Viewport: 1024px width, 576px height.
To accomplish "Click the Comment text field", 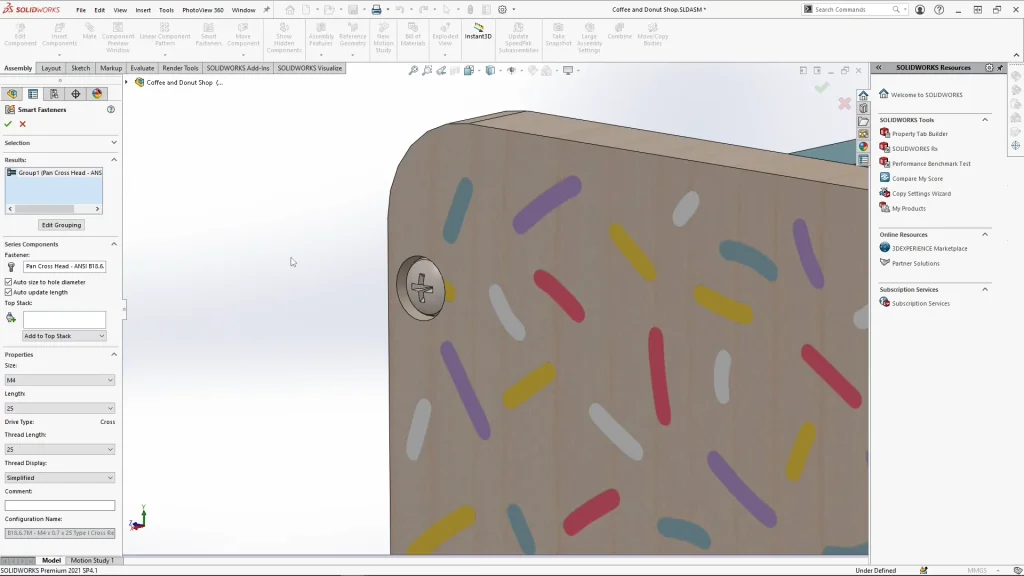I will coord(60,505).
